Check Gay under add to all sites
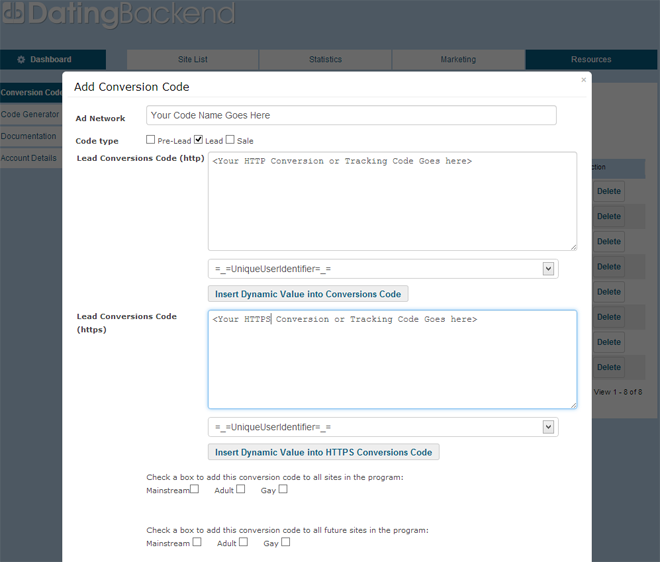 pyautogui.click(x=283, y=489)
